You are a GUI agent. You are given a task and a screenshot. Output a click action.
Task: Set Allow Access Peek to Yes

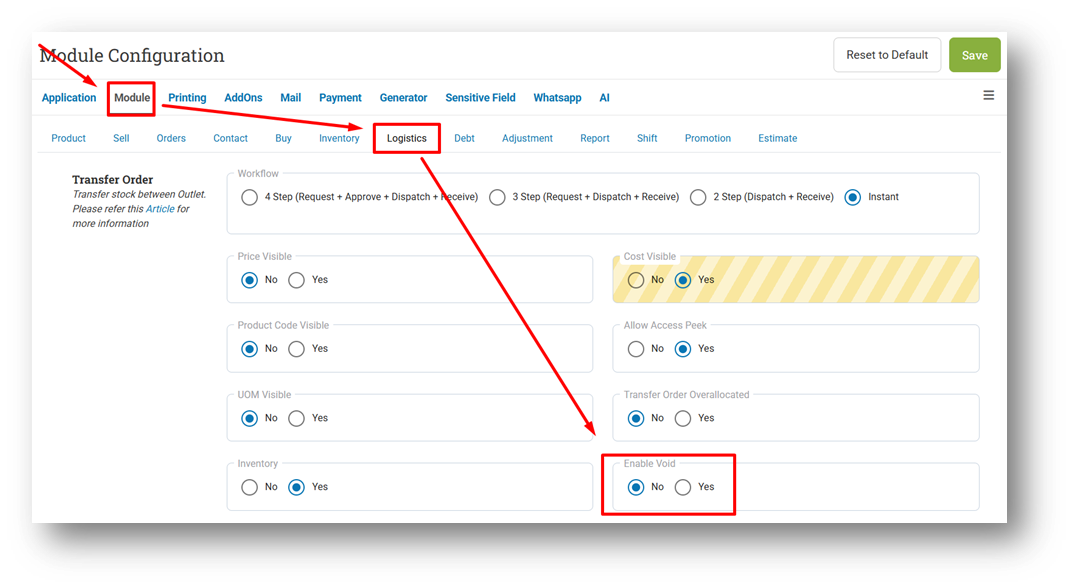point(682,349)
